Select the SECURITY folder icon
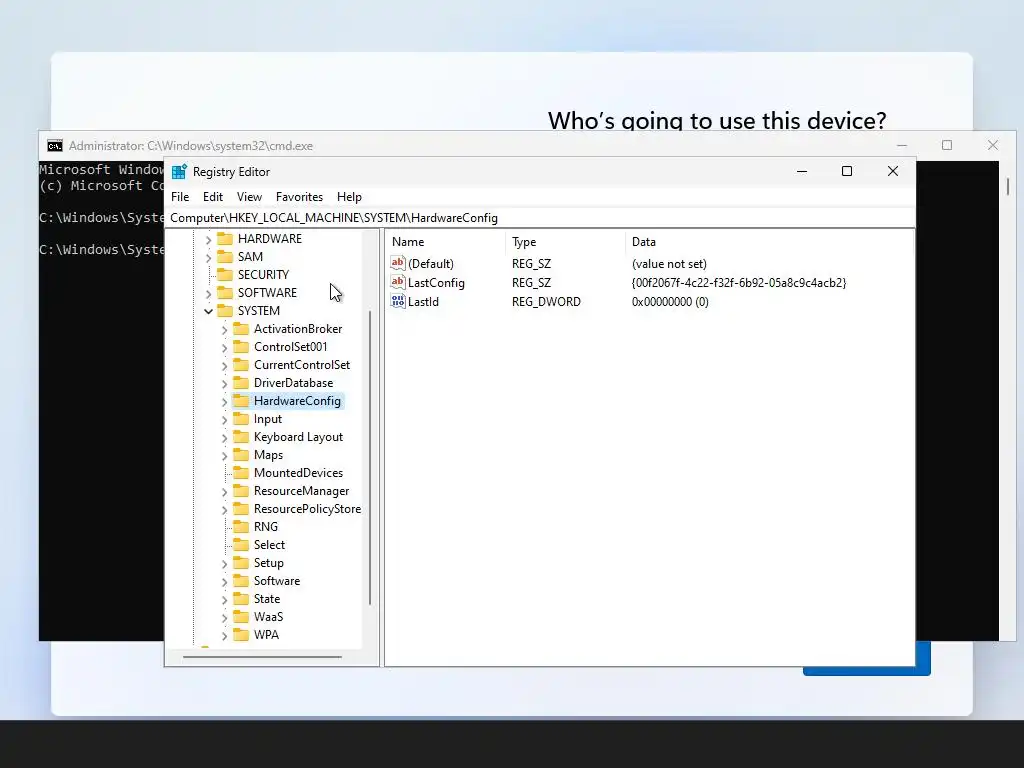Image resolution: width=1024 pixels, height=768 pixels. click(225, 274)
